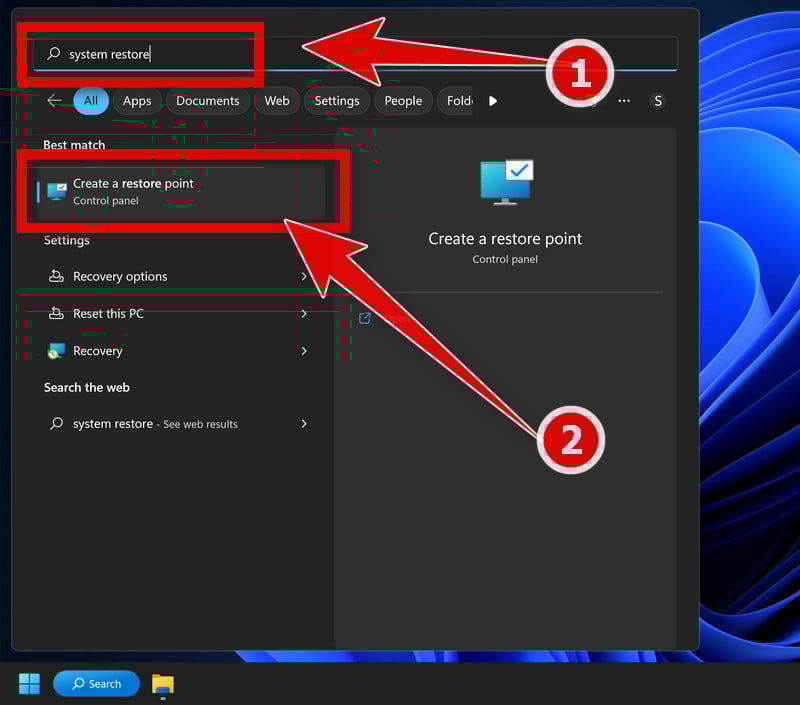This screenshot has width=800, height=705.
Task: Click the web search magnifier icon
Action: pos(57,423)
